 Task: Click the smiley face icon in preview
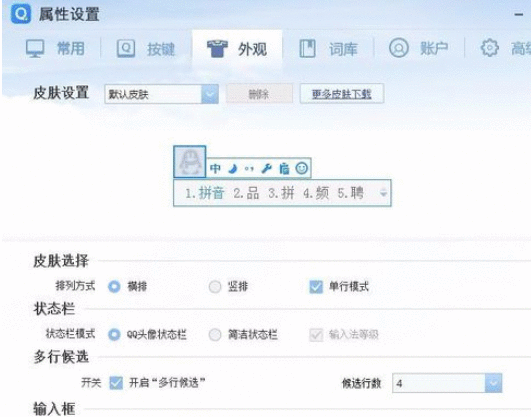(x=301, y=168)
